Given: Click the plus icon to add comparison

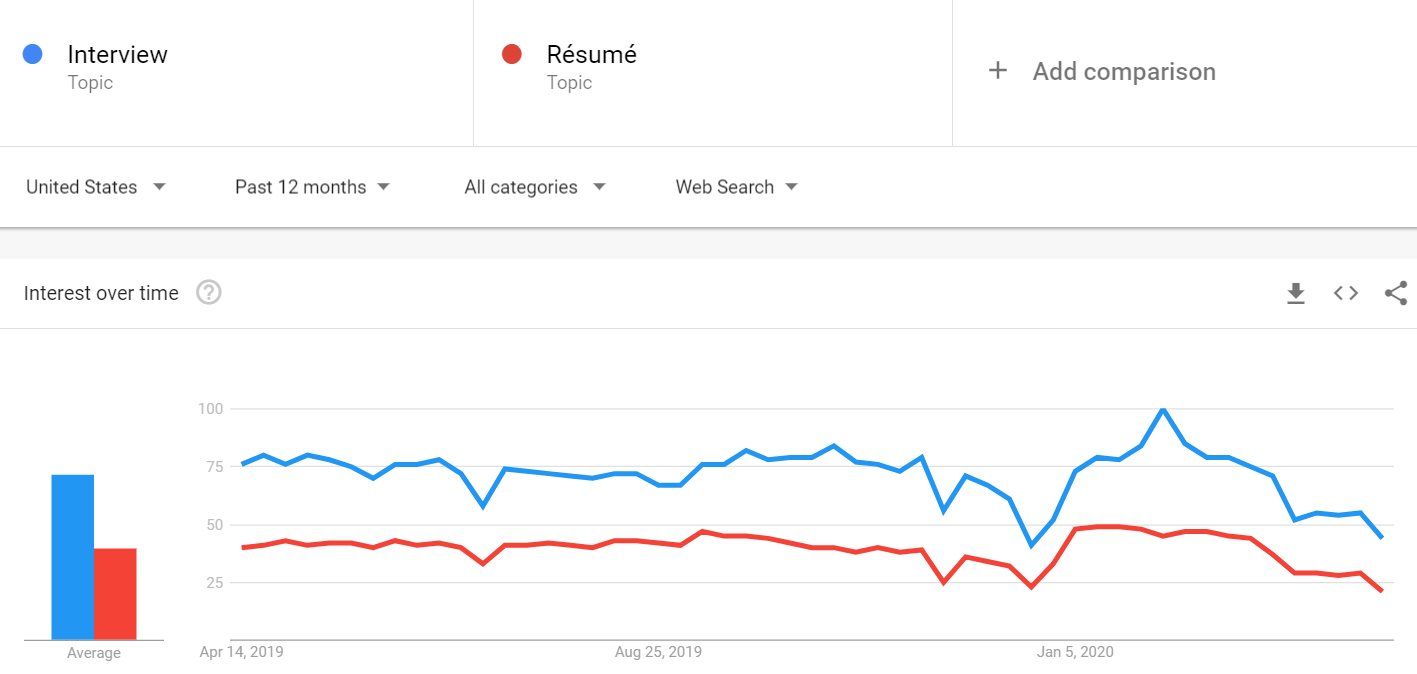Looking at the screenshot, I should (x=997, y=71).
